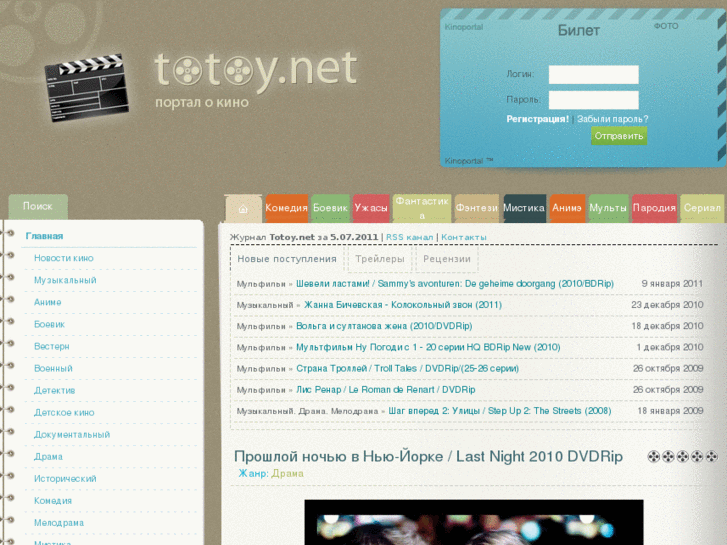Open the Пародия genre tab

coord(654,208)
